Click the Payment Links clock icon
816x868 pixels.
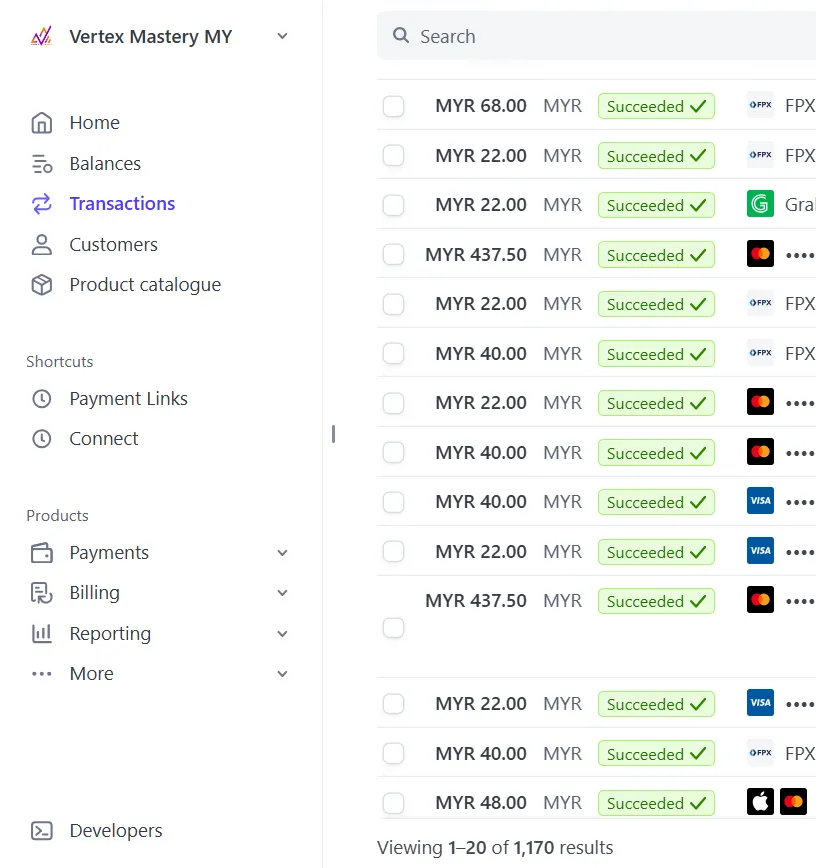[x=41, y=399]
